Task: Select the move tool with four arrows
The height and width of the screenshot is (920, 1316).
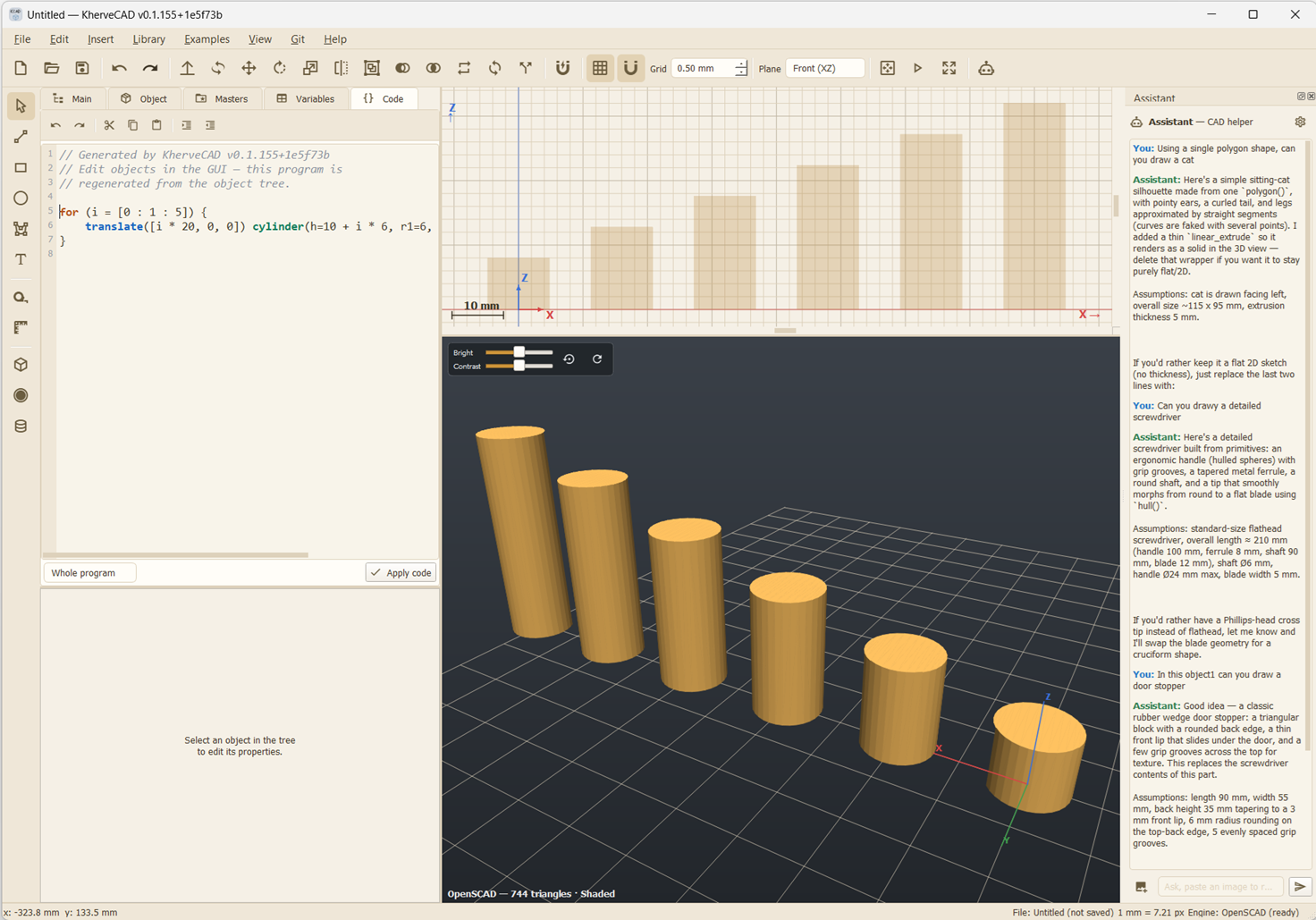Action: coord(249,69)
